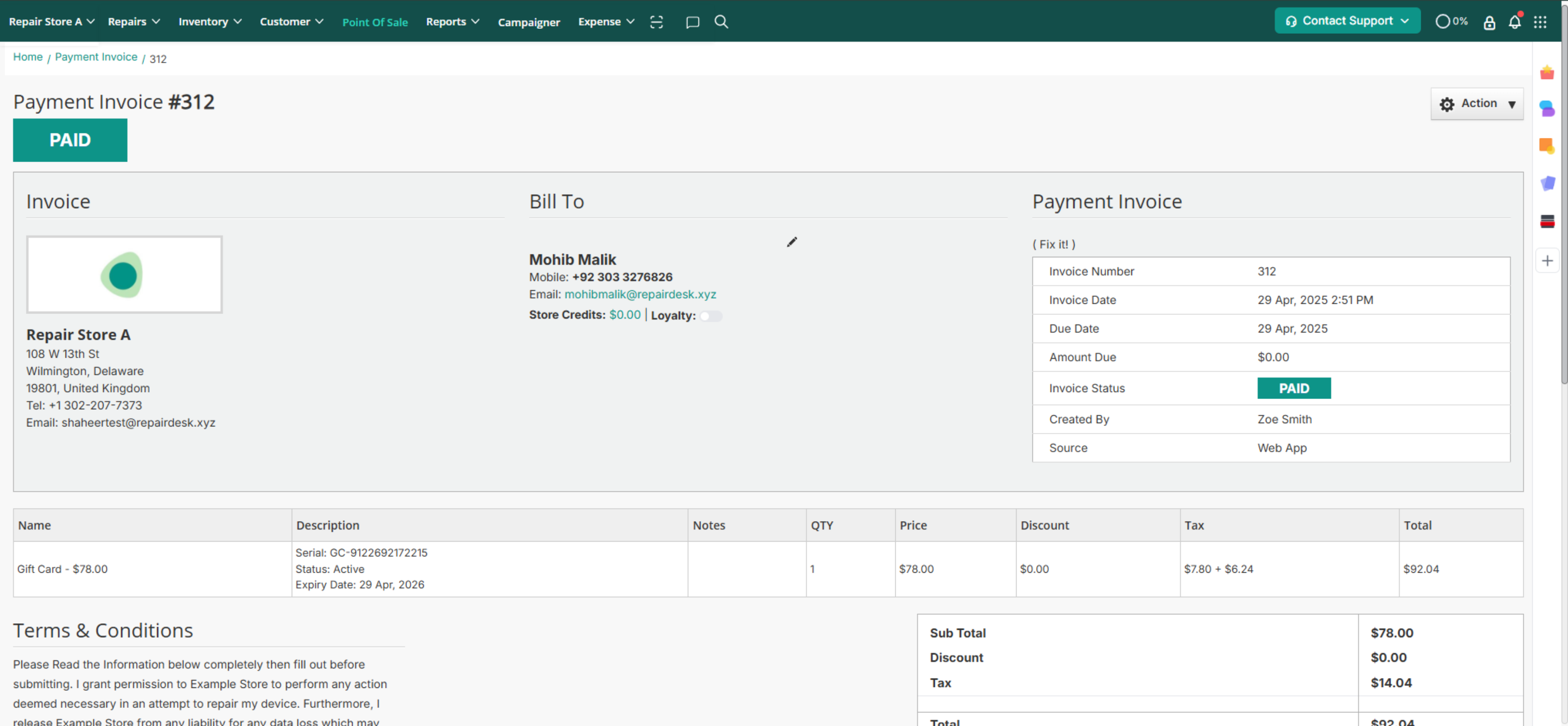Click the Sub Total amount $78.00
1568x726 pixels.
[x=1391, y=633]
